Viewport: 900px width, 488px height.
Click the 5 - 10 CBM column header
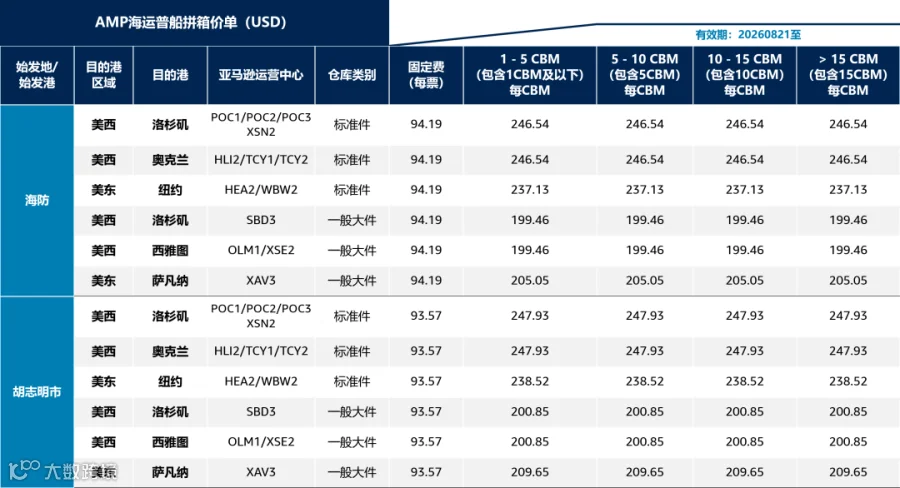[645, 75]
